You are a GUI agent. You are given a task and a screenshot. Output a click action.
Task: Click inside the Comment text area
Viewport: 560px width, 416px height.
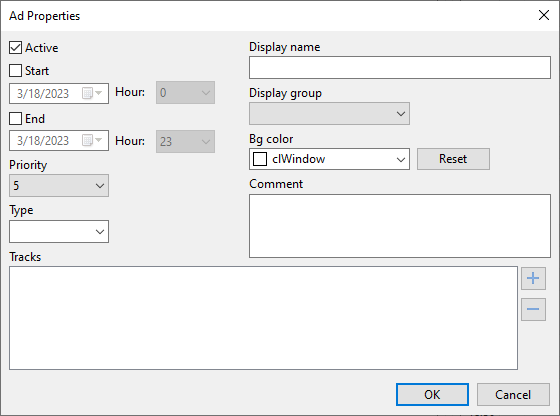(x=400, y=226)
